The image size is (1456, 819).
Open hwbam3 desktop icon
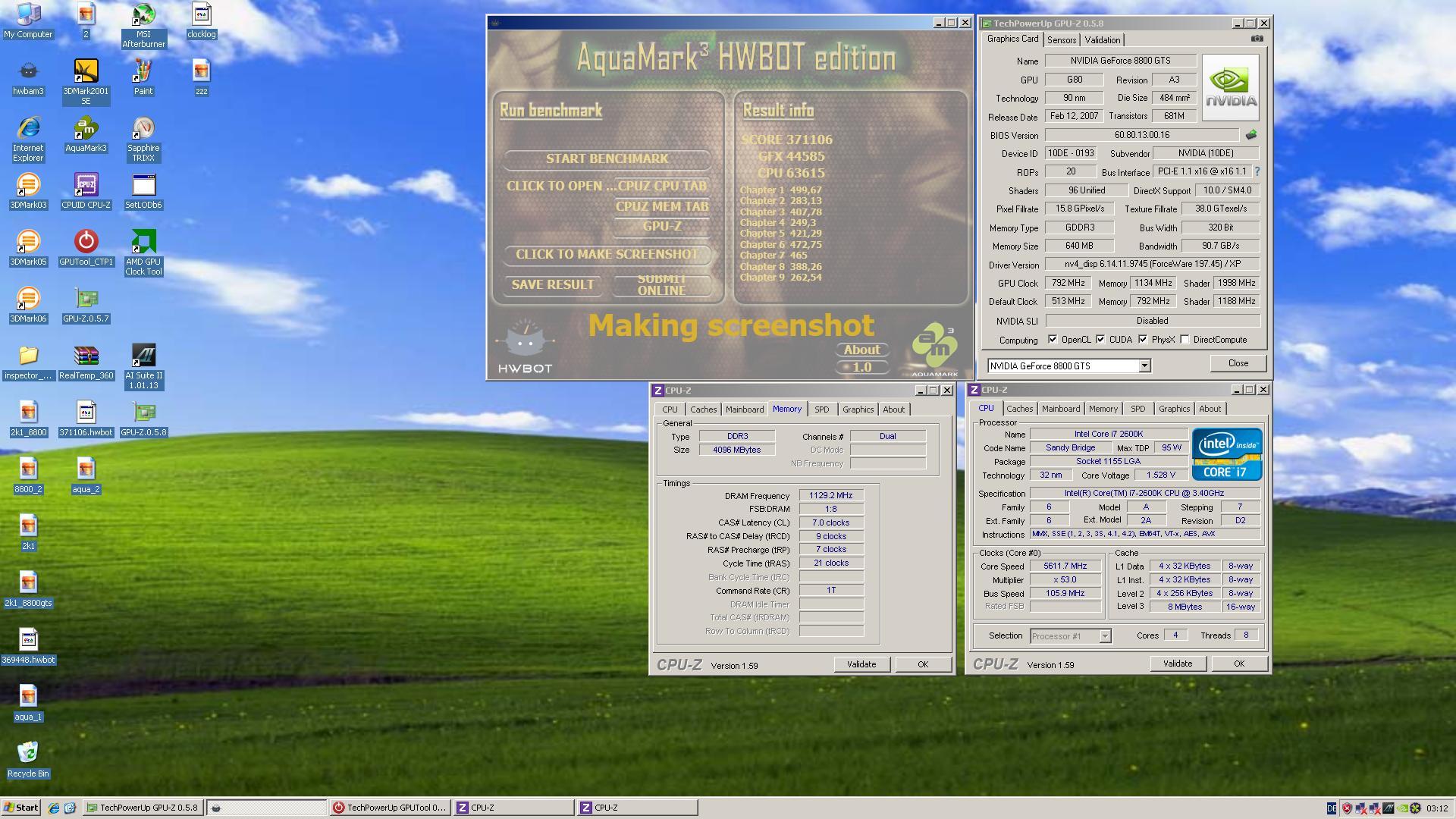click(28, 77)
